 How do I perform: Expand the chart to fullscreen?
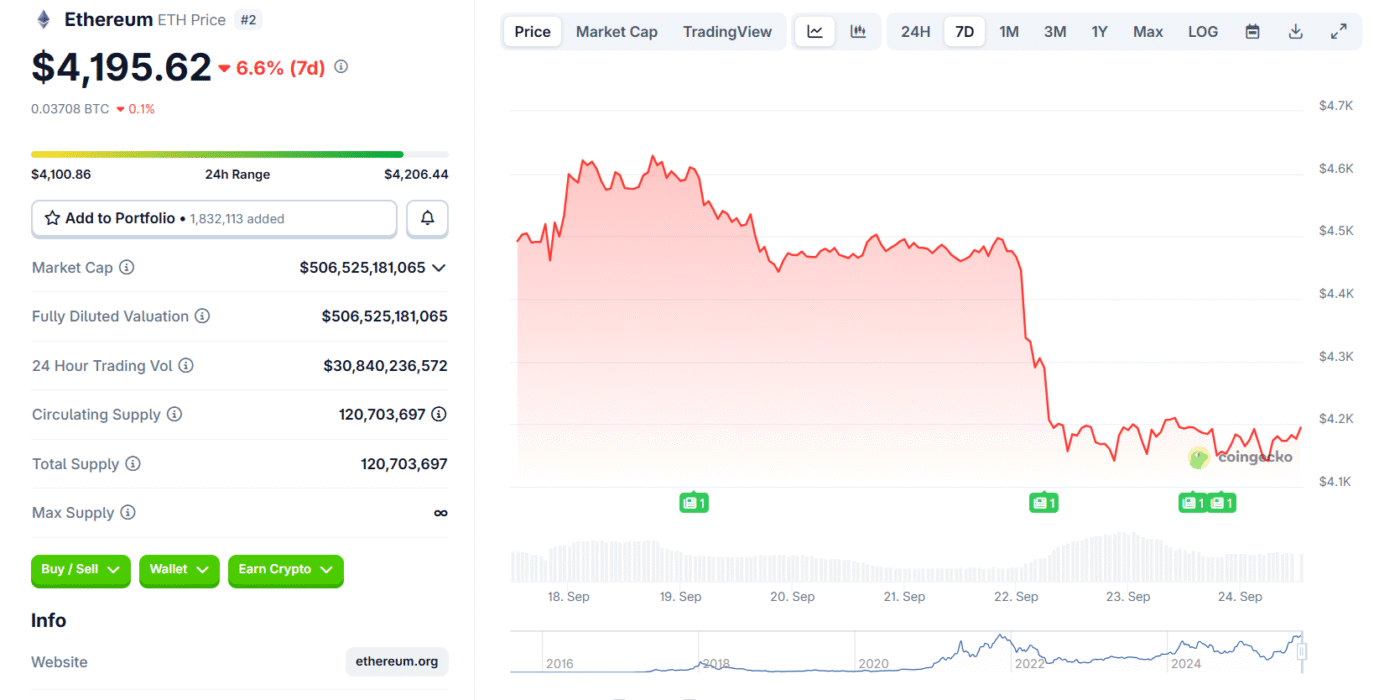pyautogui.click(x=1338, y=32)
